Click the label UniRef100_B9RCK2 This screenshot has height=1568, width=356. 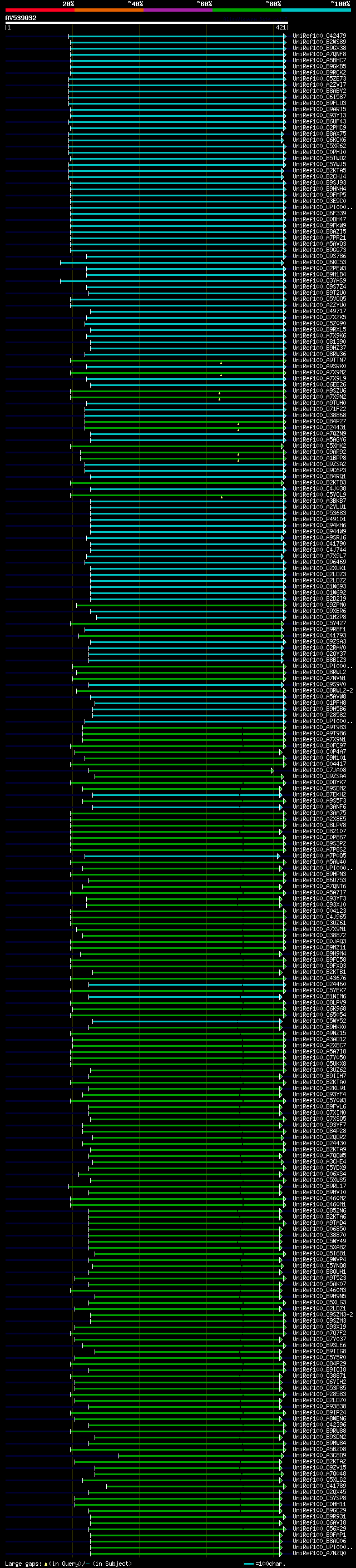tap(319, 72)
